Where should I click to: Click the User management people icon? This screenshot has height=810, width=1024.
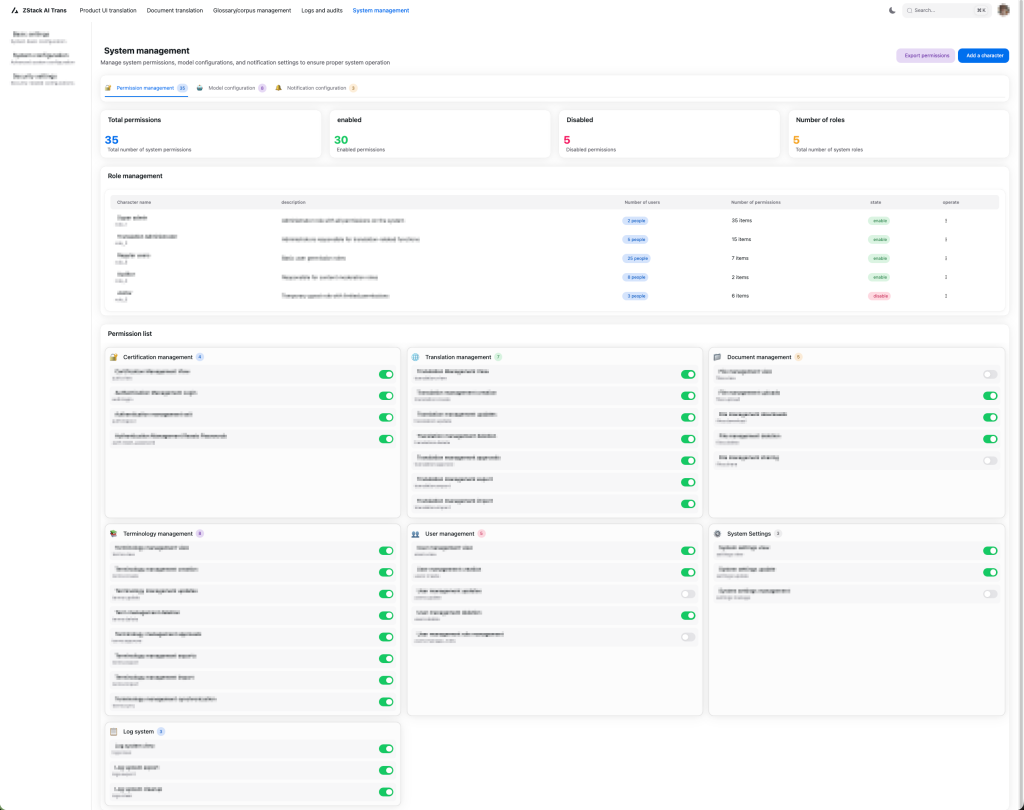(x=416, y=534)
